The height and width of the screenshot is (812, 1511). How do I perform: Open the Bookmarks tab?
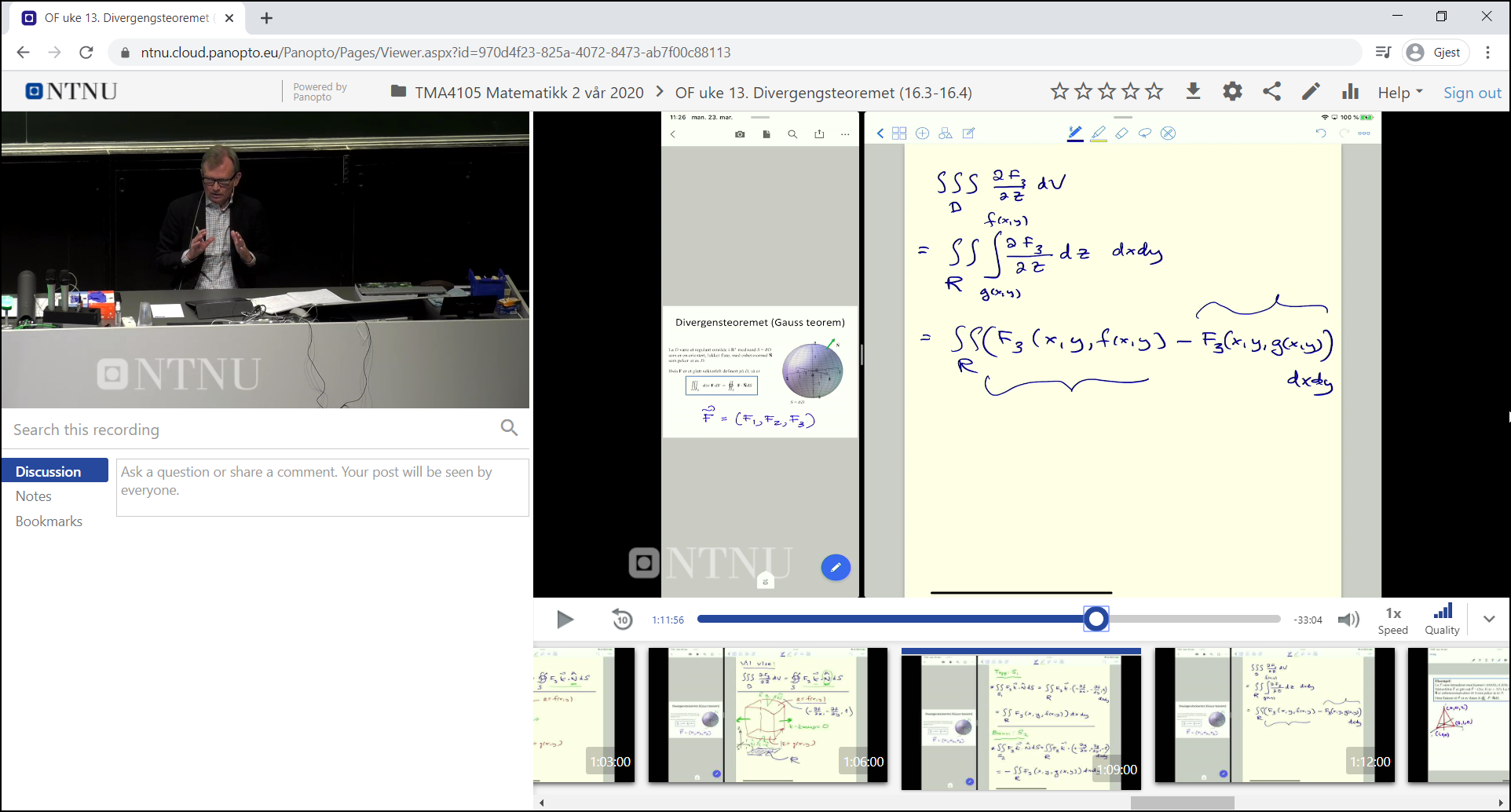[x=49, y=521]
